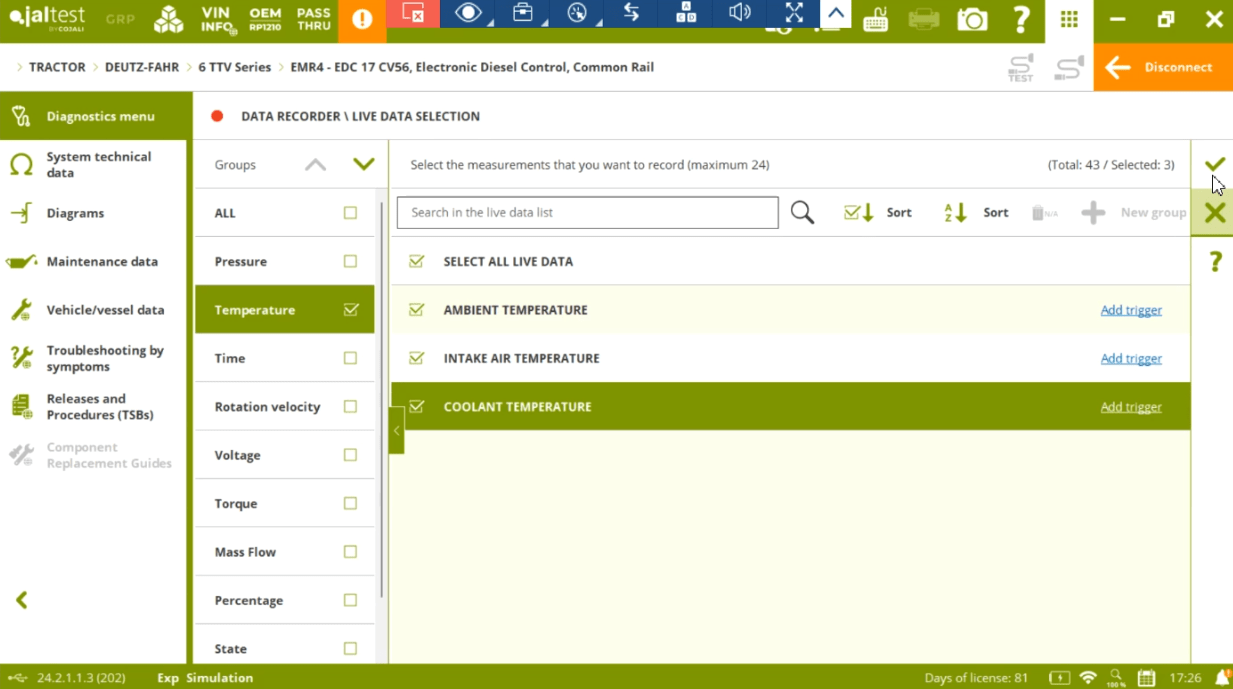Open the camera screenshot tool

971,20
